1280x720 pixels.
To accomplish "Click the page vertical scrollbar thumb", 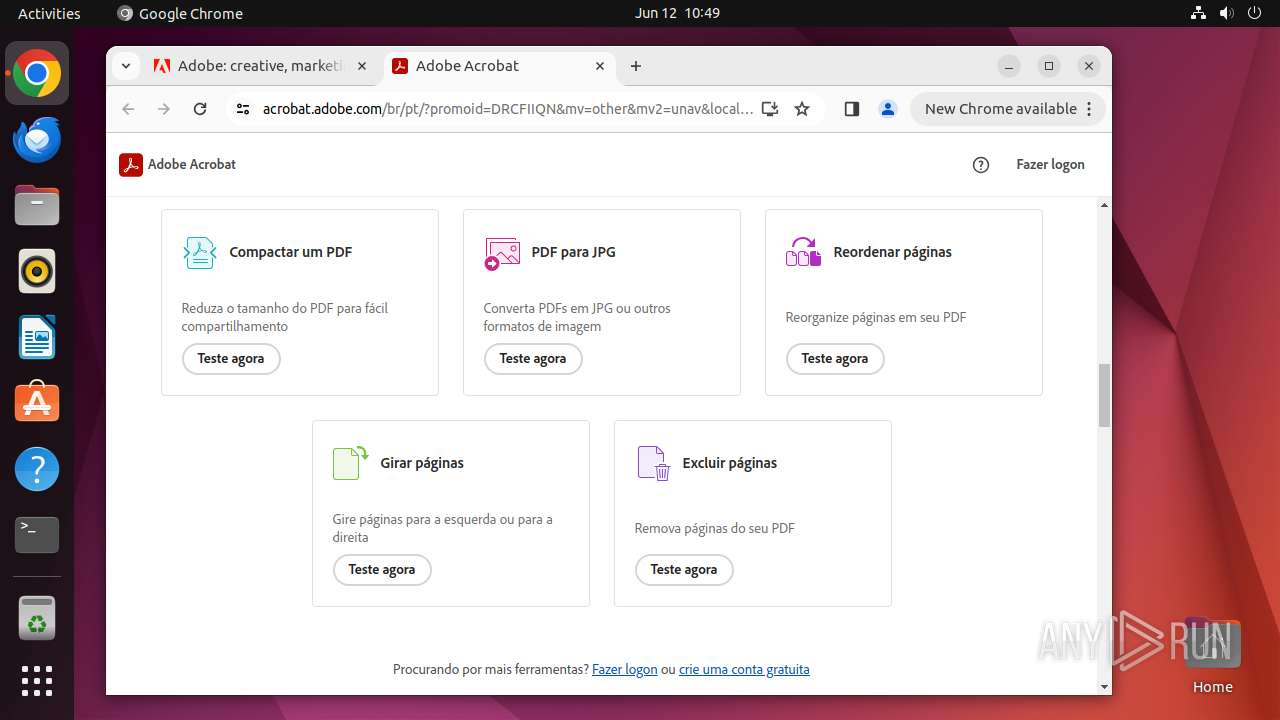I will tap(1104, 395).
